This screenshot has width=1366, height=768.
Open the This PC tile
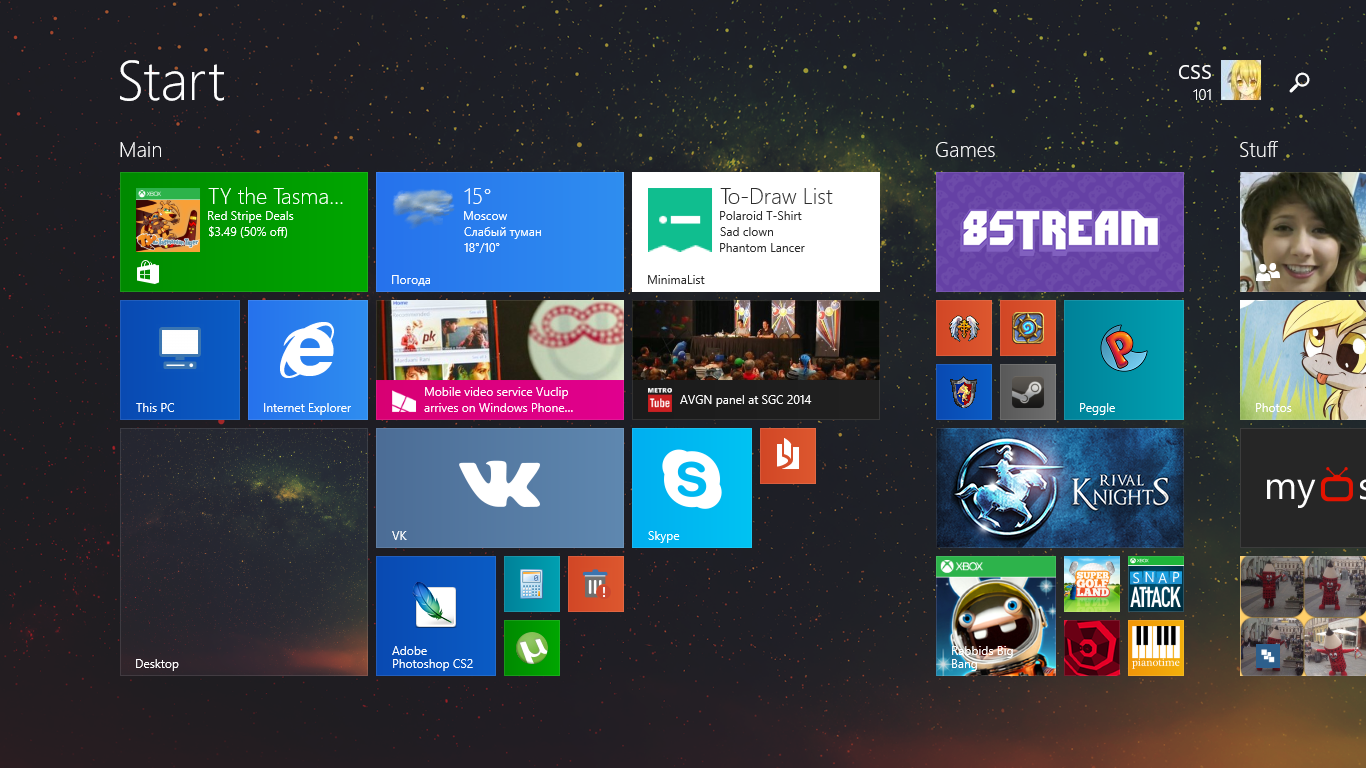coord(180,360)
